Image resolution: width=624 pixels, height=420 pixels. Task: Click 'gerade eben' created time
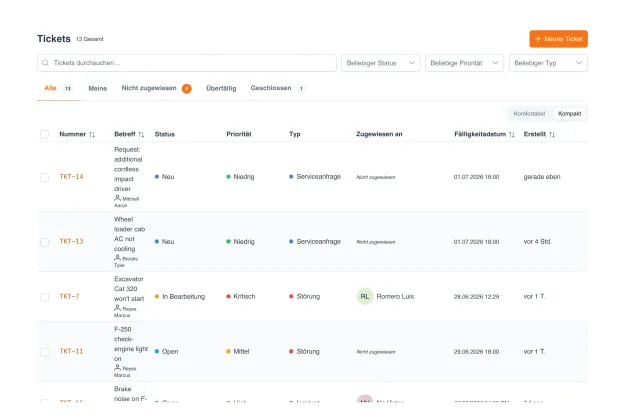(542, 177)
